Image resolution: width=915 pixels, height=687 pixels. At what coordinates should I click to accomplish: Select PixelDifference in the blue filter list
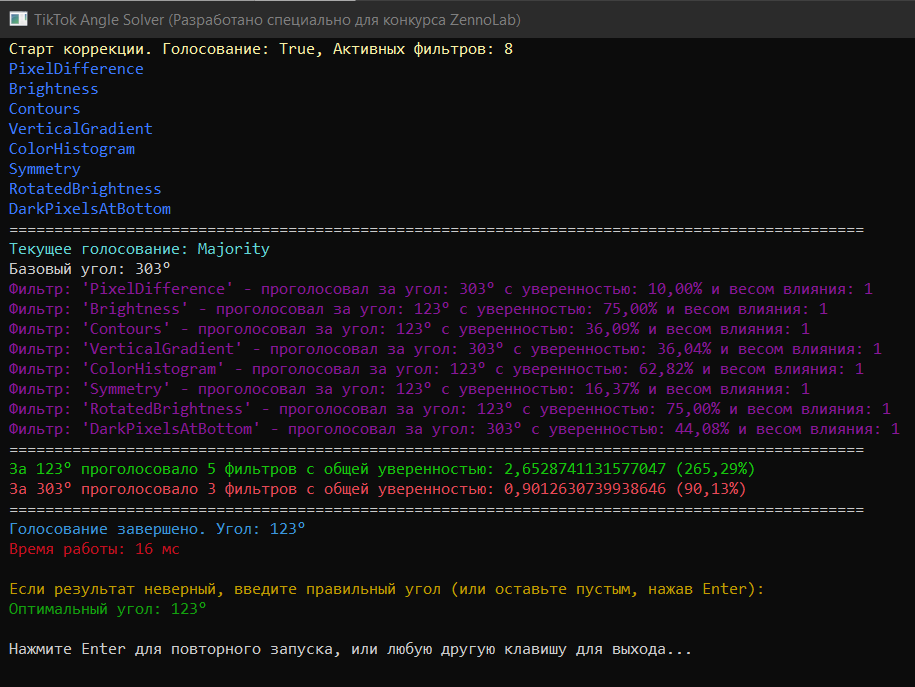click(x=76, y=69)
